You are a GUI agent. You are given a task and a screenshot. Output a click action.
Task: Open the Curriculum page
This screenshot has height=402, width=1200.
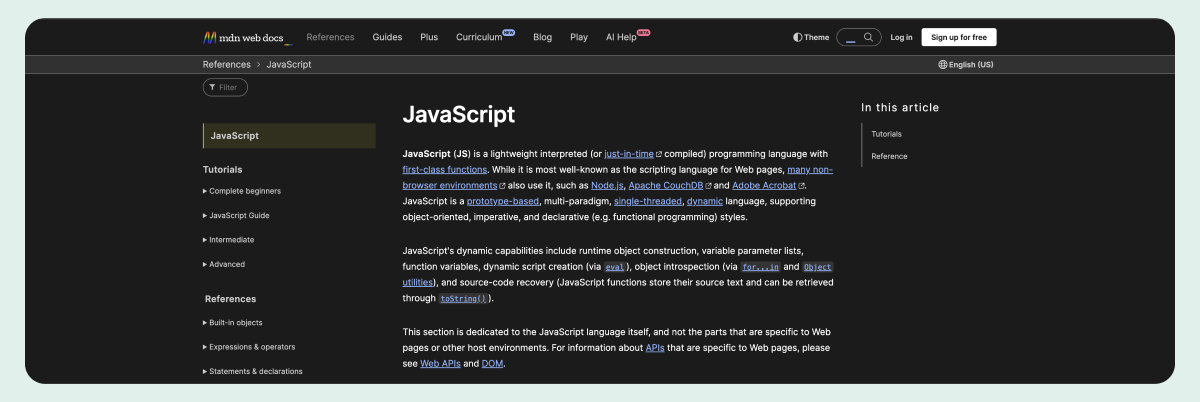479,37
